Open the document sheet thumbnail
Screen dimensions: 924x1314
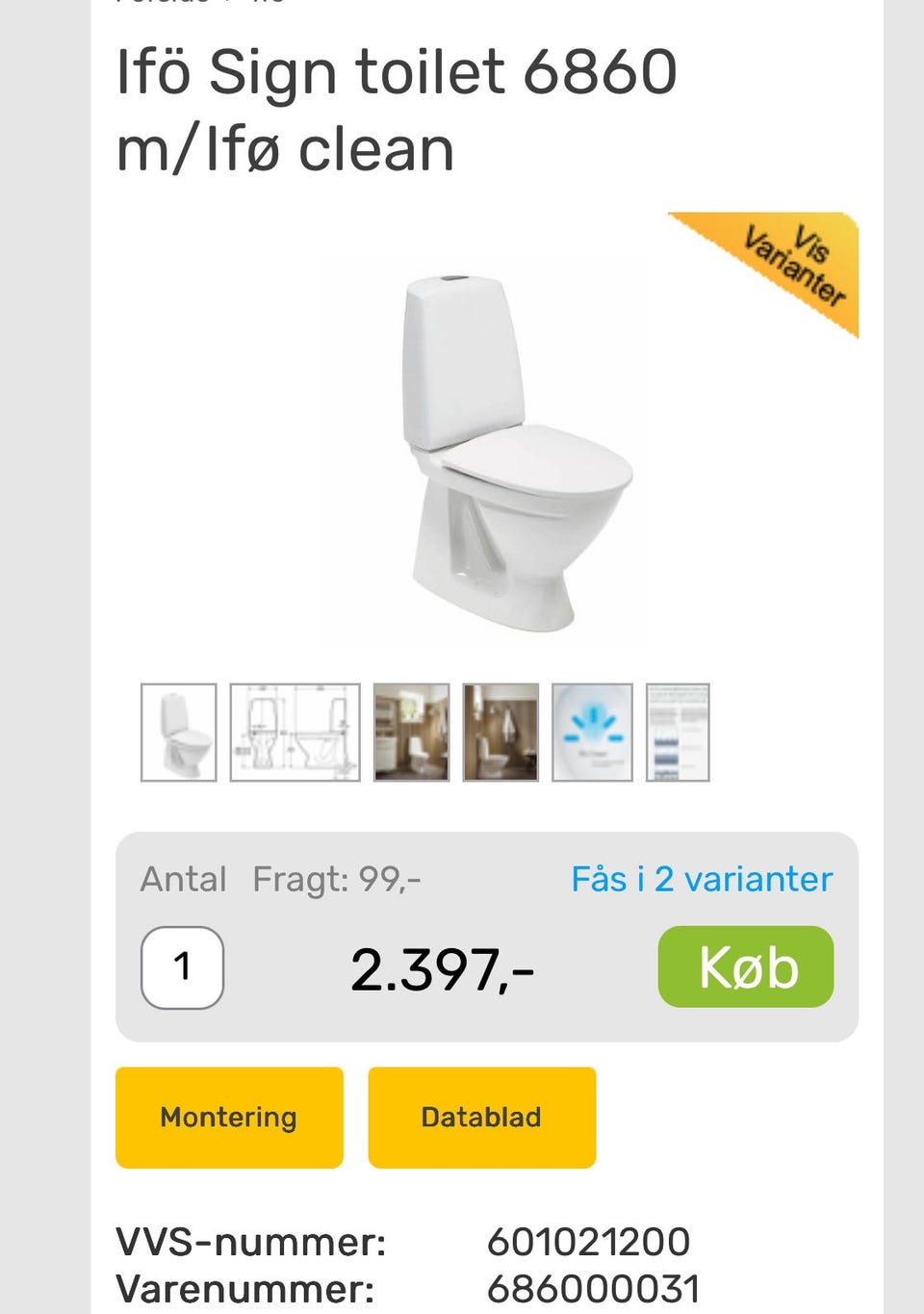(x=678, y=733)
